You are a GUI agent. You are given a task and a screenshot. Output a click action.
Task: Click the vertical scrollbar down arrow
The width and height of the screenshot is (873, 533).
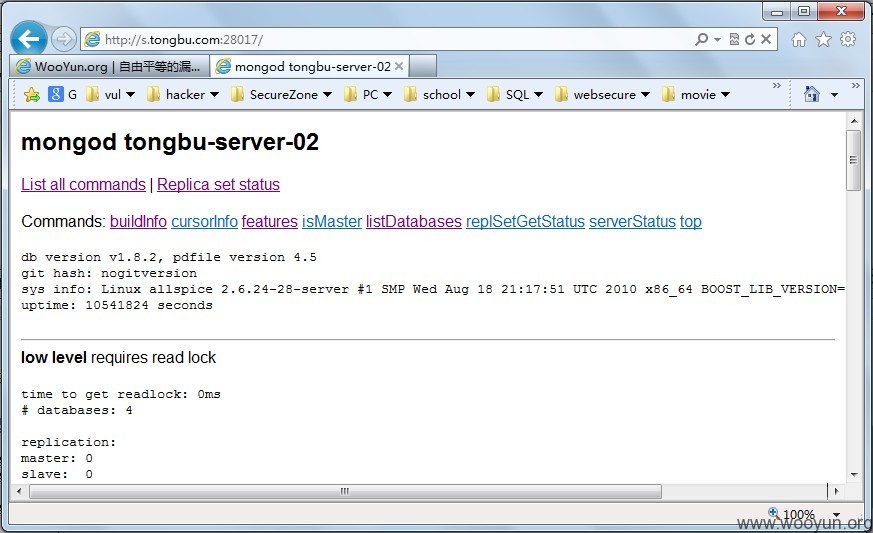pyautogui.click(x=854, y=475)
